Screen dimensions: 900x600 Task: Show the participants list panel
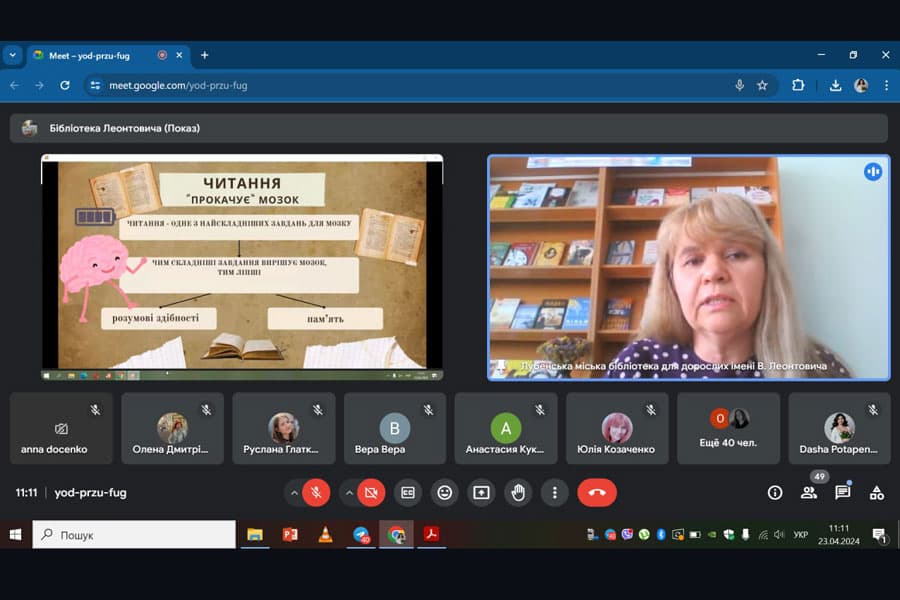809,492
